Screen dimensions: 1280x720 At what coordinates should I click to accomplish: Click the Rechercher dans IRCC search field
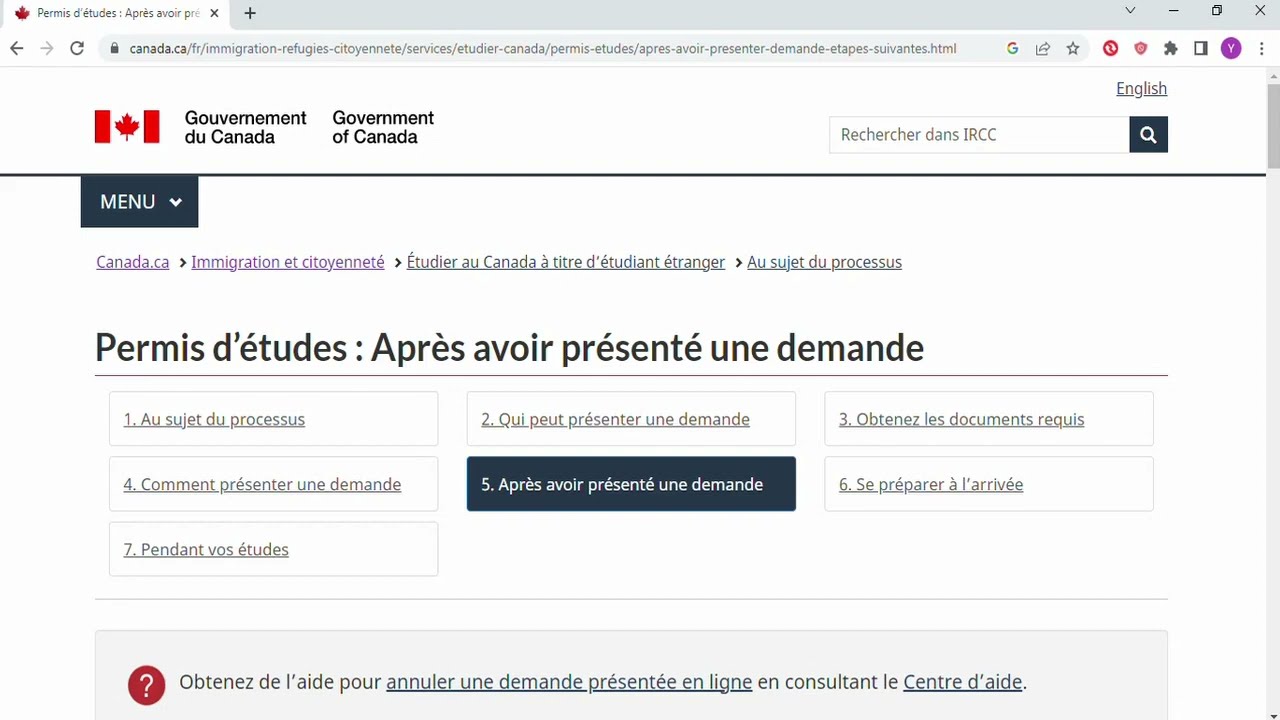tap(979, 135)
